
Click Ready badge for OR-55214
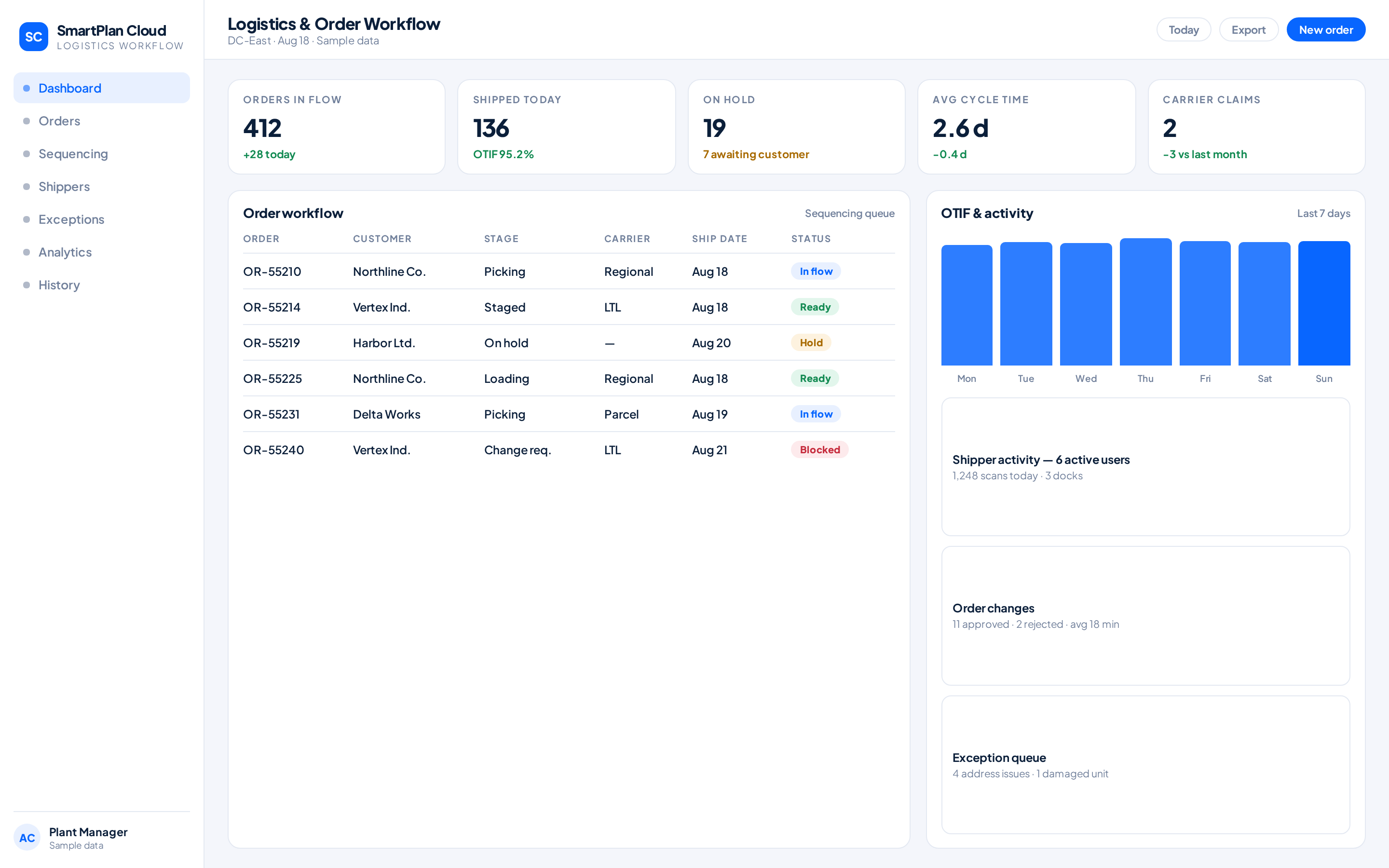click(815, 307)
